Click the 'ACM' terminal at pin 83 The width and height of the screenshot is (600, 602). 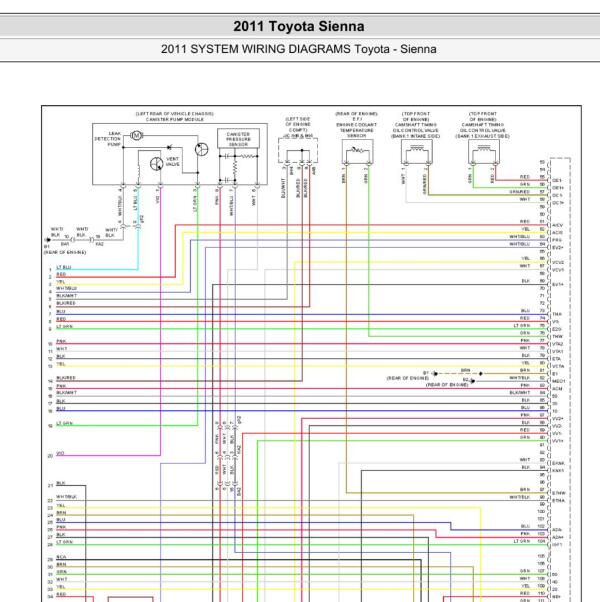coord(557,389)
